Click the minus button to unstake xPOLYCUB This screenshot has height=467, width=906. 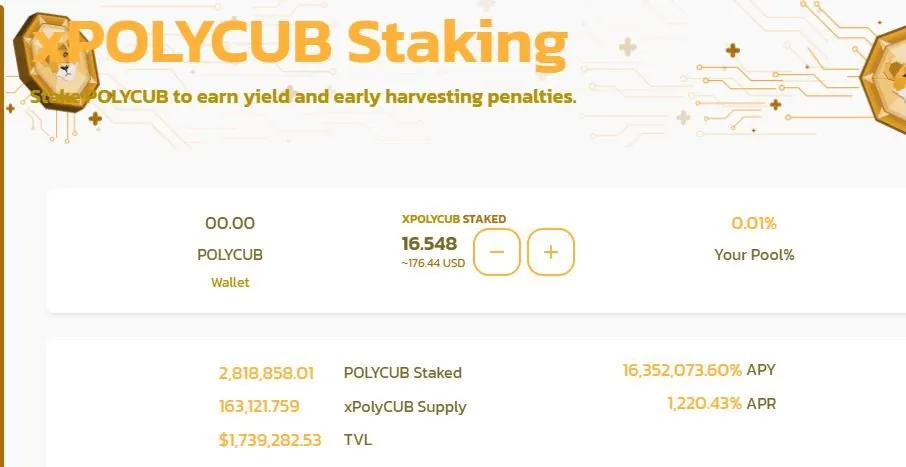(497, 252)
